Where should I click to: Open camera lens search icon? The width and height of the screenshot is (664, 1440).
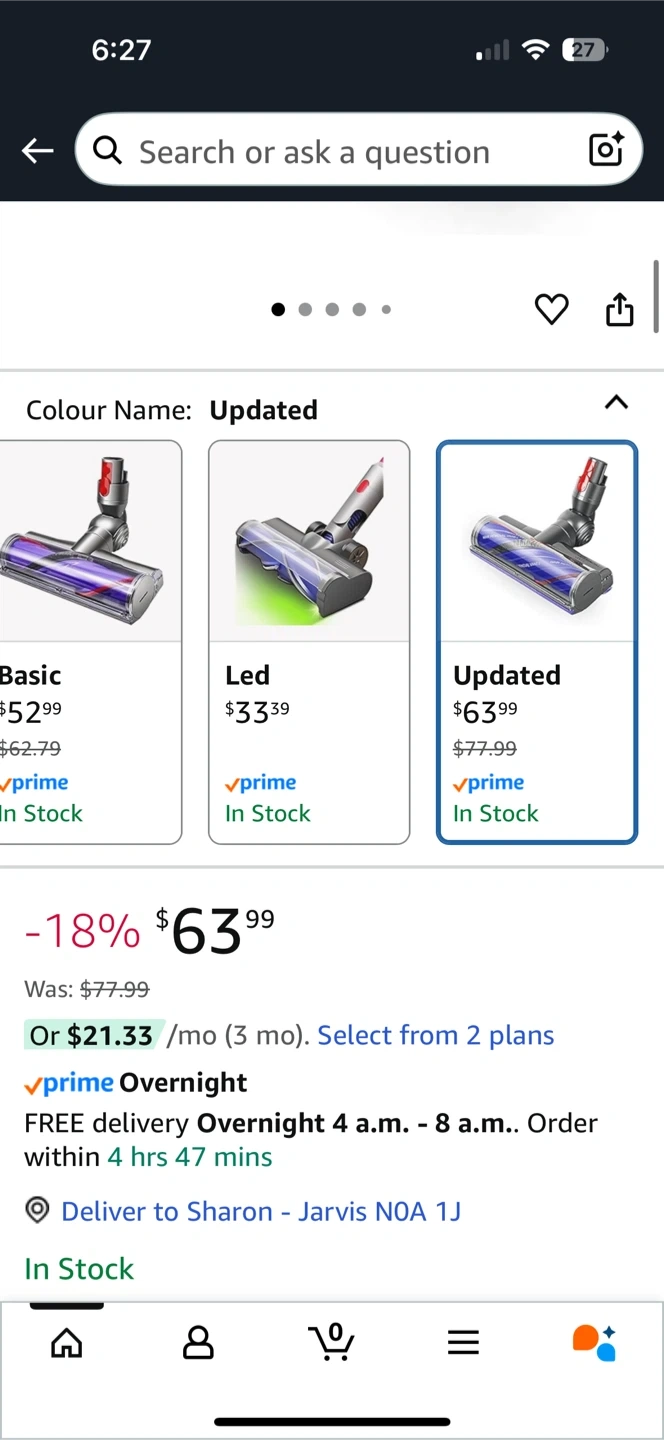click(606, 150)
